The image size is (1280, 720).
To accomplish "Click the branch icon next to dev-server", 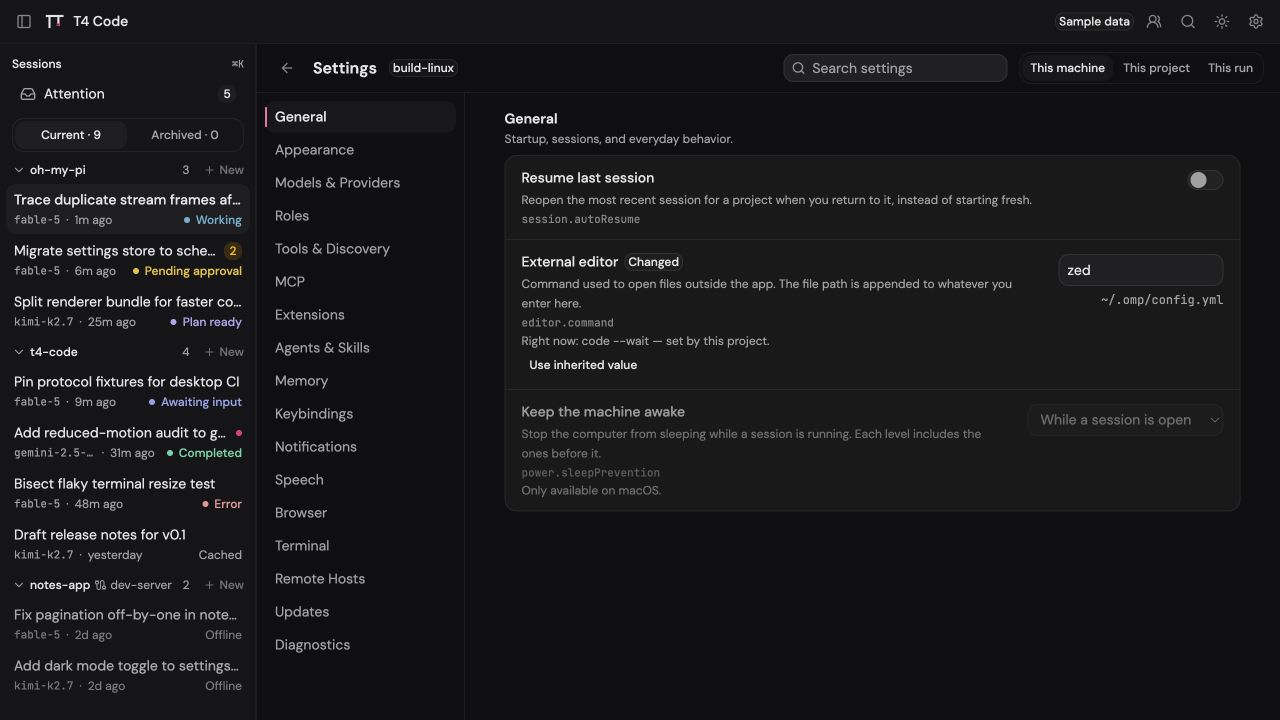I will click(x=100, y=585).
